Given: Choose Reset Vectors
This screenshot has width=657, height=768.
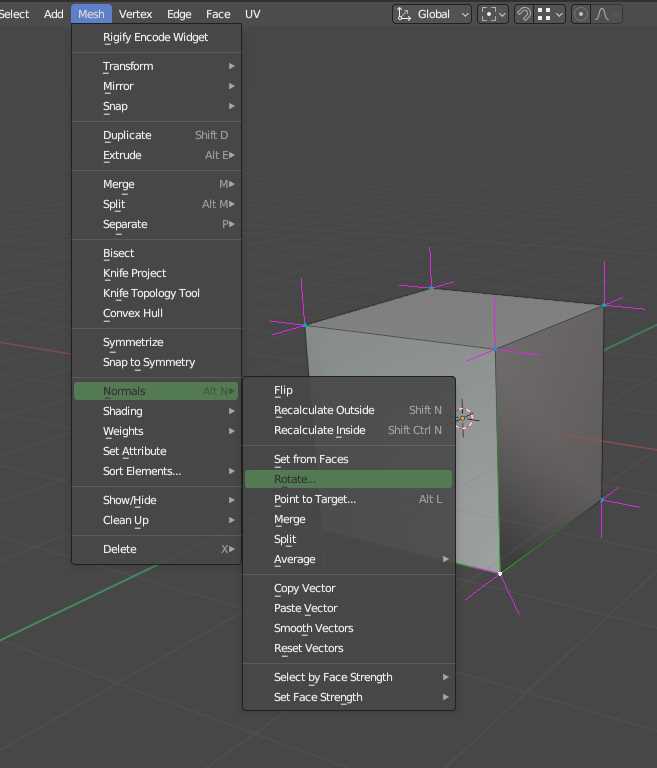Looking at the screenshot, I should tap(349, 648).
